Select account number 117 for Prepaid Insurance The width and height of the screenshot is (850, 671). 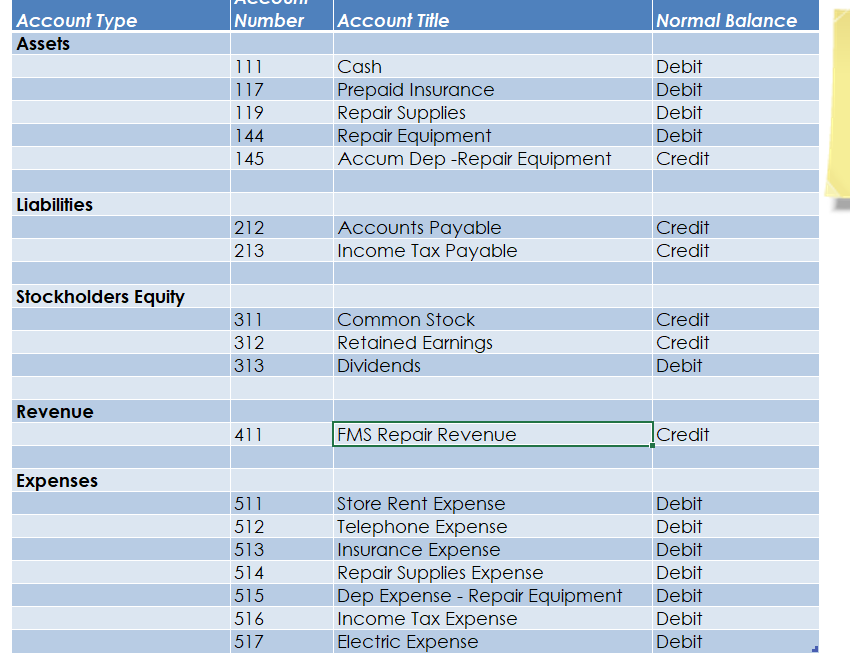(x=247, y=89)
